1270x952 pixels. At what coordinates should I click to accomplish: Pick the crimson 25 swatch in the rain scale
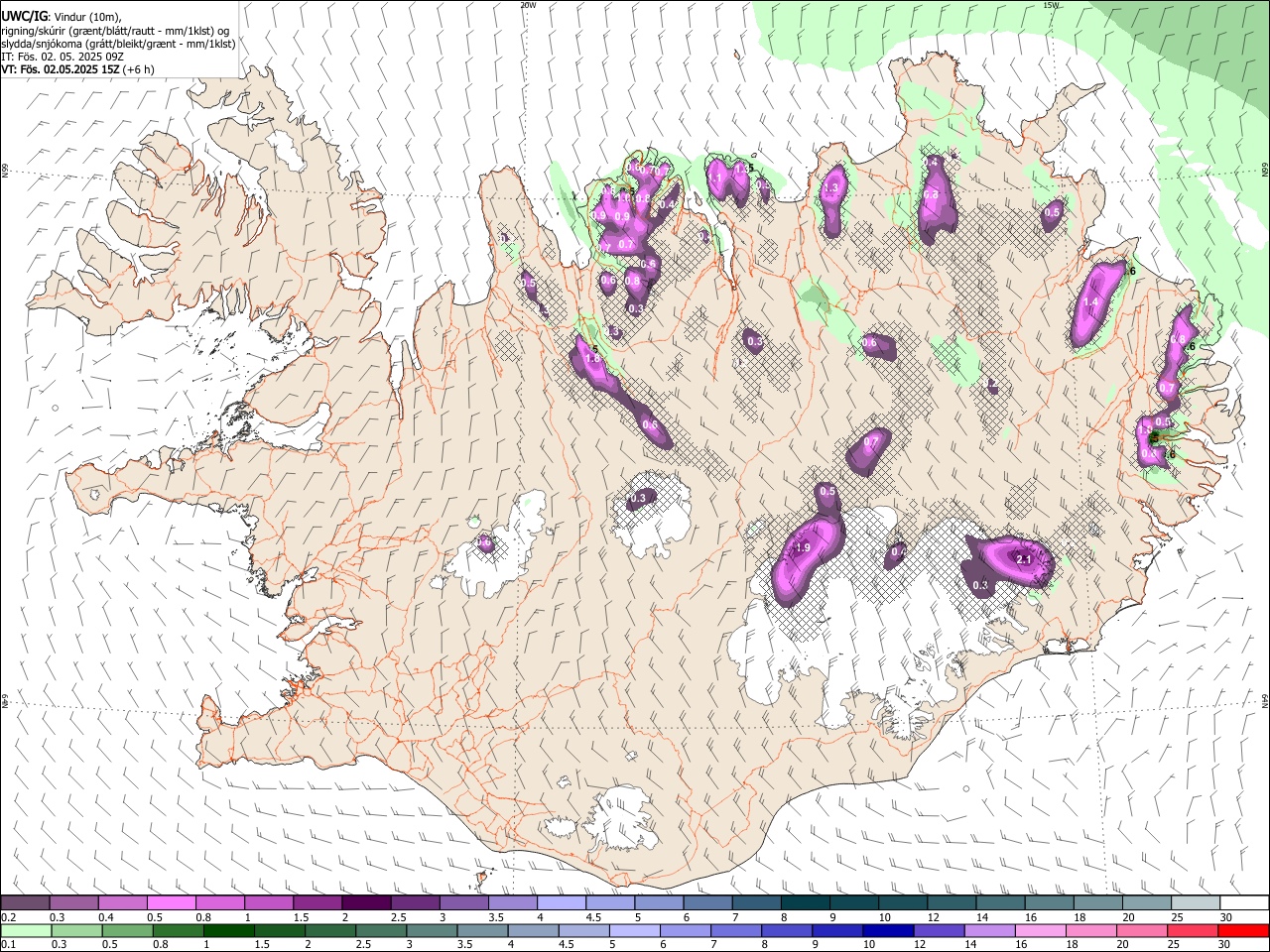click(x=1192, y=931)
